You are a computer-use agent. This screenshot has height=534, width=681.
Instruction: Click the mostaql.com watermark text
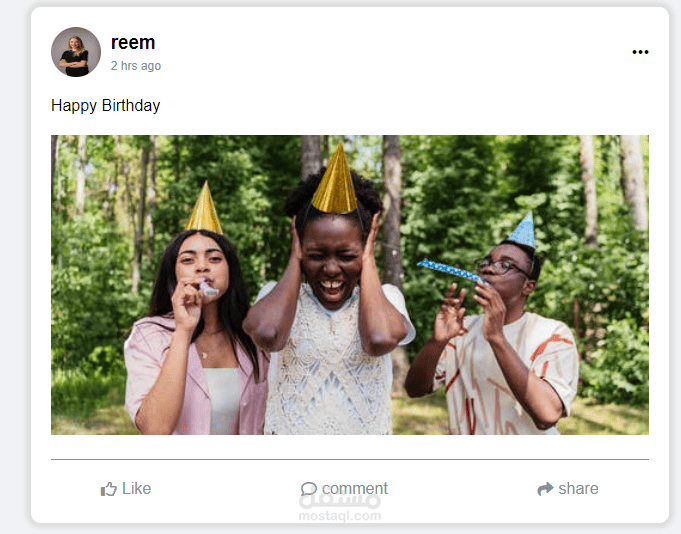pyautogui.click(x=340, y=516)
